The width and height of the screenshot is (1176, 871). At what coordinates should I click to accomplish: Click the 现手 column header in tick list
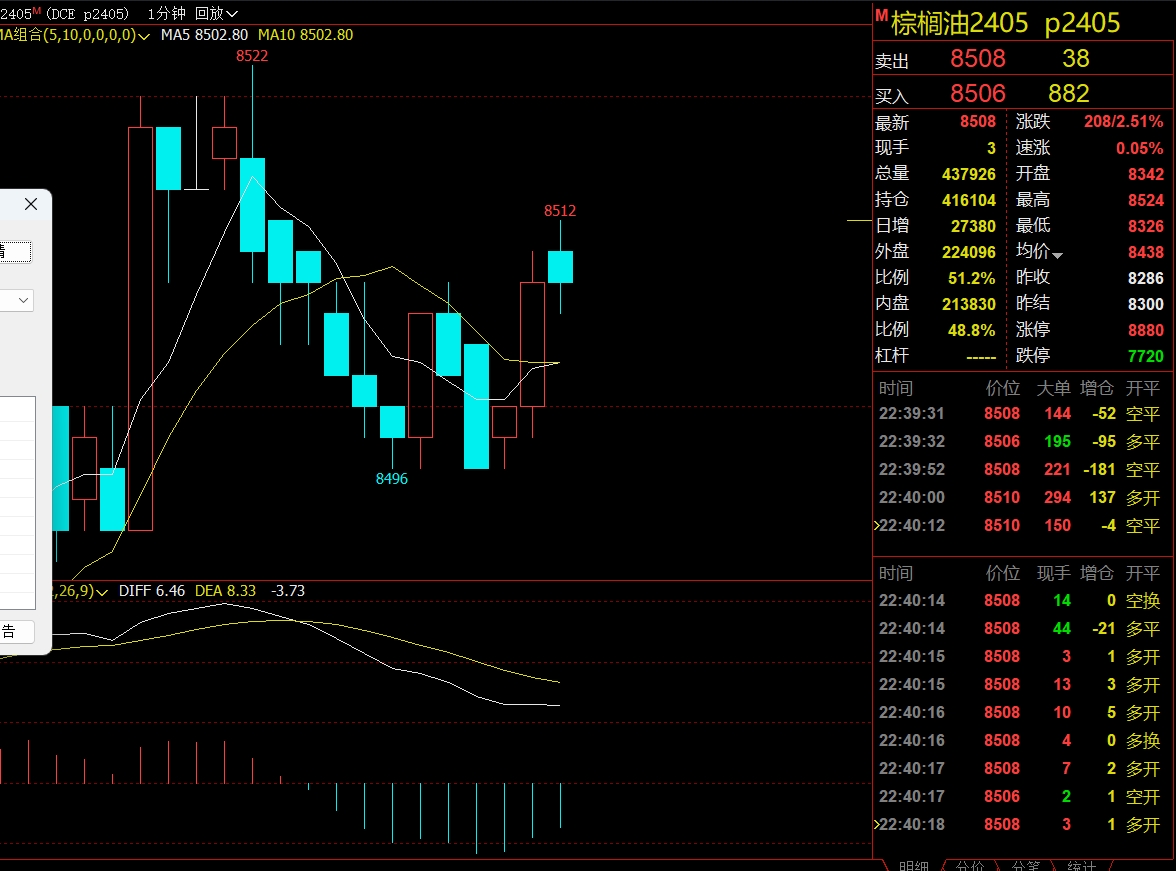(x=1053, y=573)
